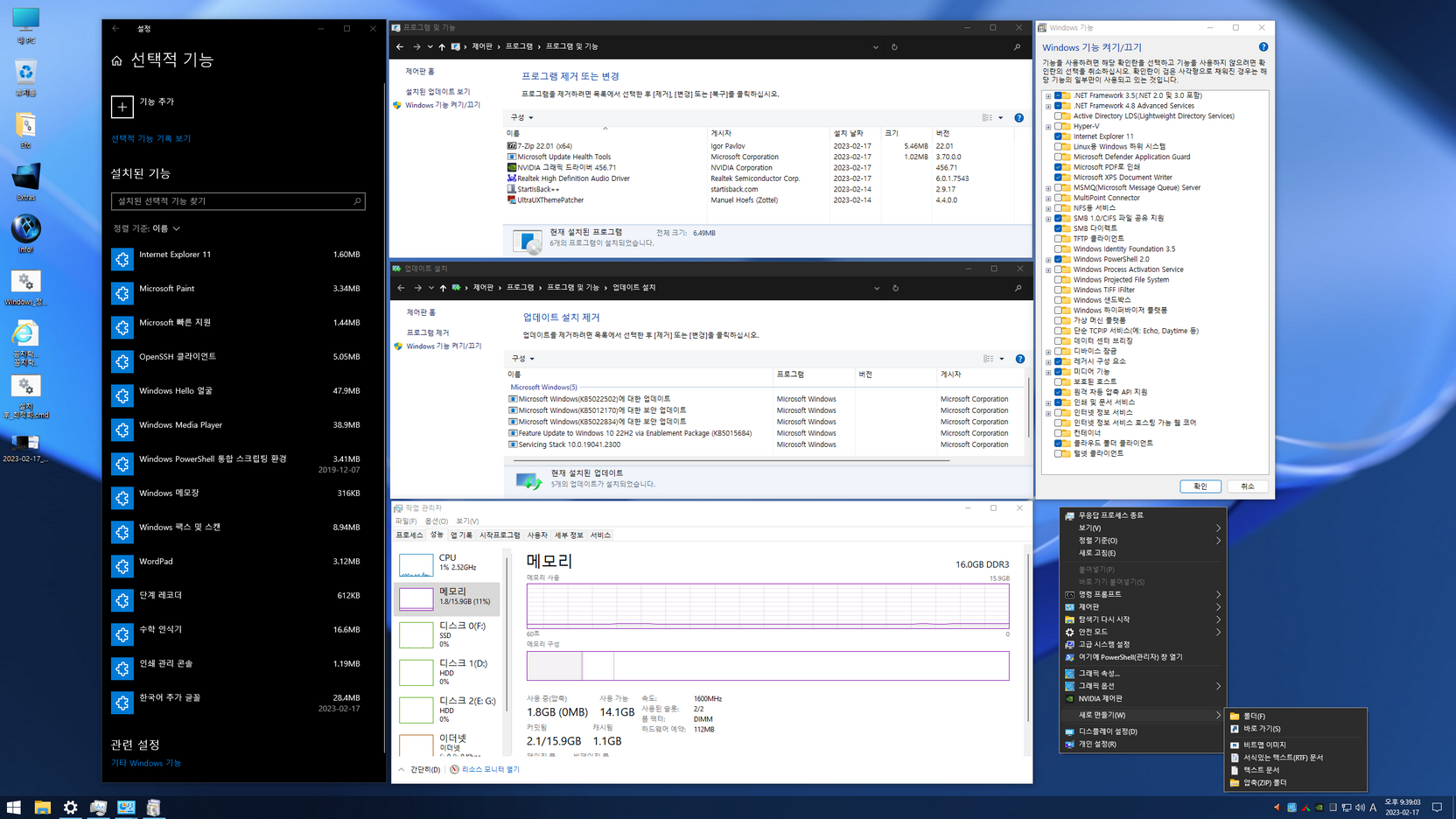Click refresh icon in 프로그램 및 기능 address bar

point(894,47)
